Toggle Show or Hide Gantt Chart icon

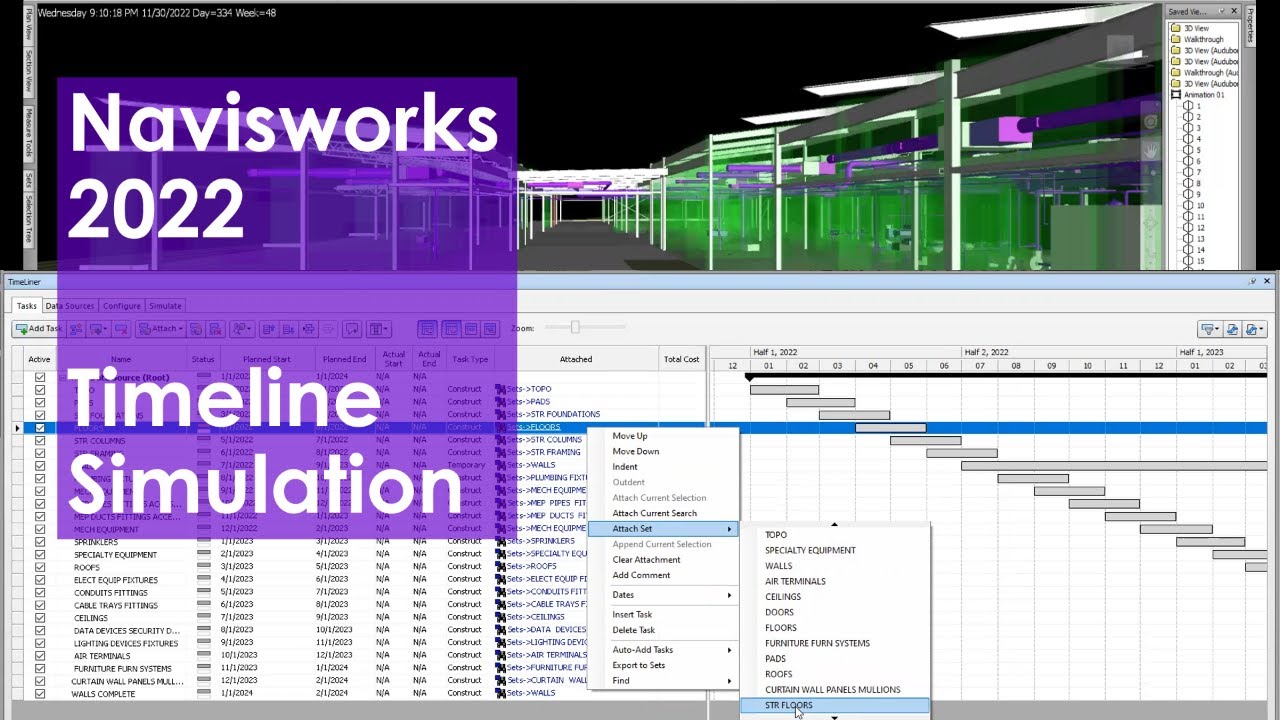coord(427,329)
